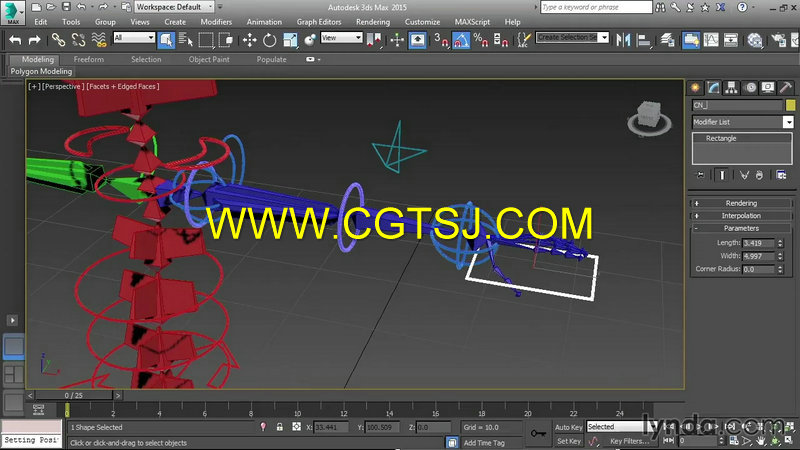
Task: Toggle Show End Result button
Action: 721,175
